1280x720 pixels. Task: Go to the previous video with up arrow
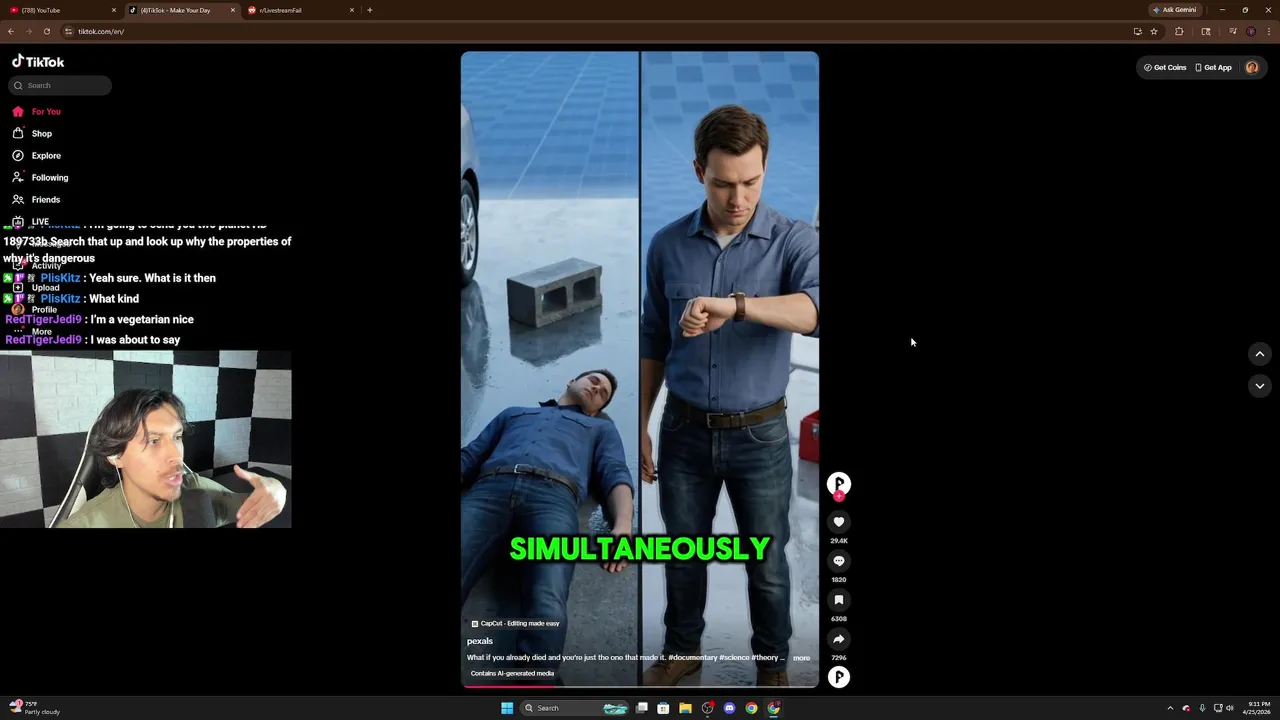coord(1260,354)
